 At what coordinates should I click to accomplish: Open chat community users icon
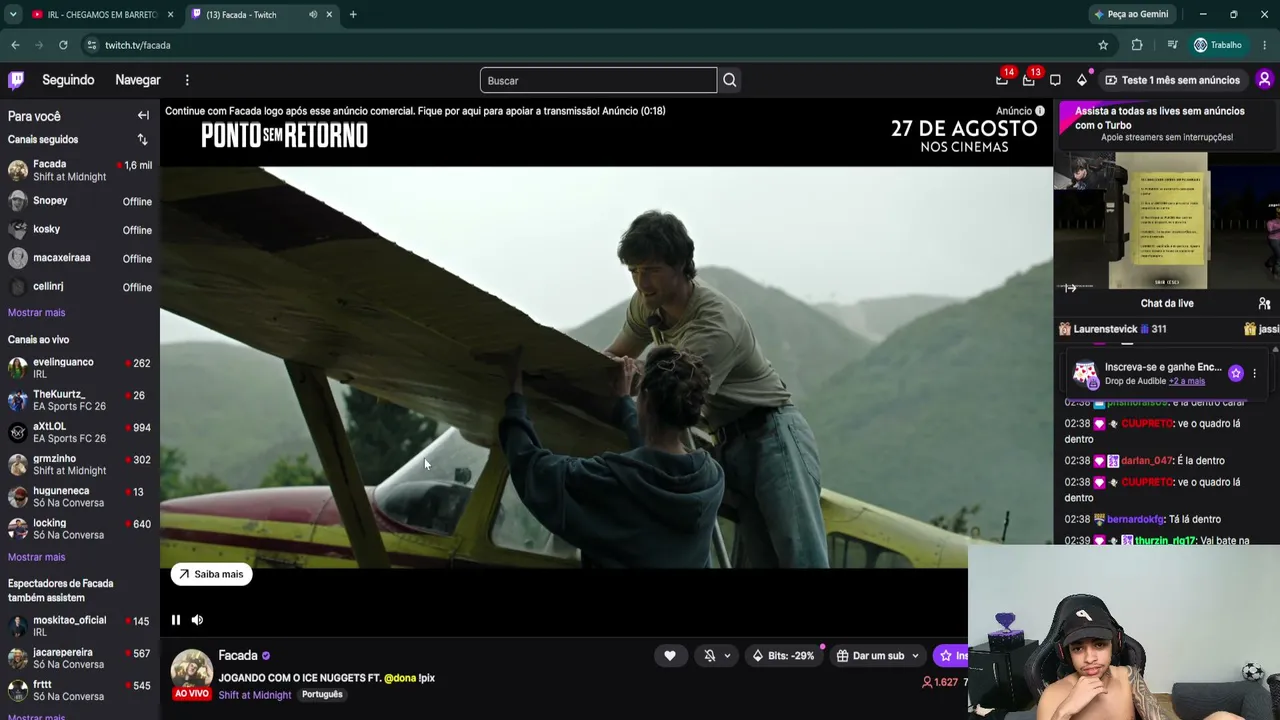[1264, 303]
